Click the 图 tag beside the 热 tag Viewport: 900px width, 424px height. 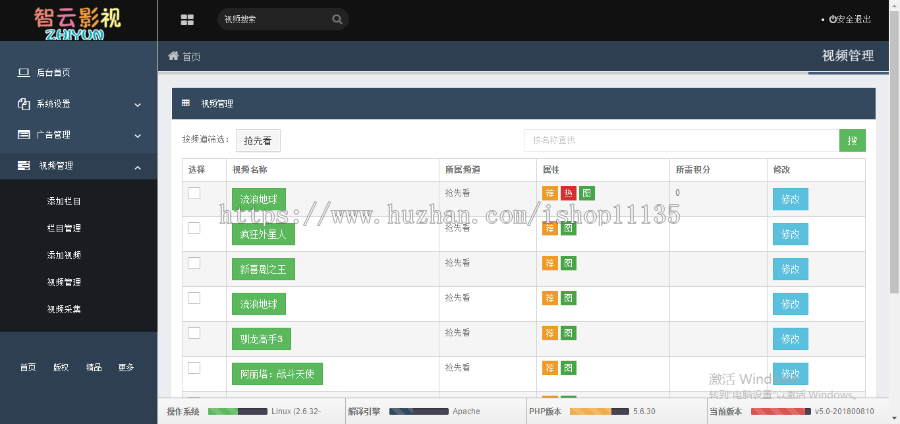click(587, 193)
